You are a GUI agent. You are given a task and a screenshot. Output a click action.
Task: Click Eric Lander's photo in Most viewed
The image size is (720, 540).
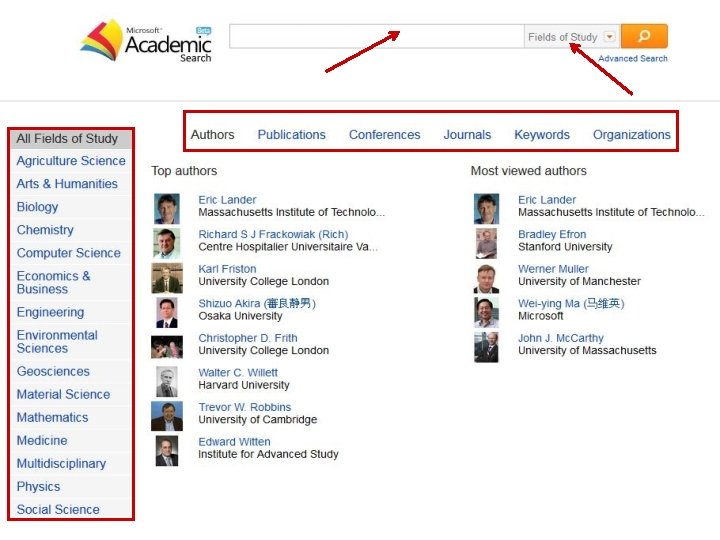[x=486, y=208]
